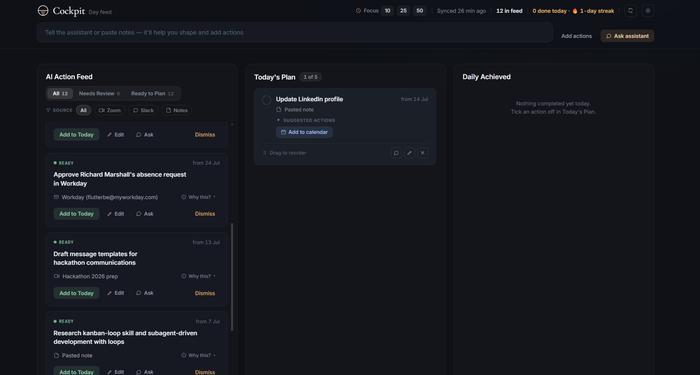Viewport: 700px width, 375px height.
Task: Mark Update LinkedIn profile as complete
Action: click(x=267, y=100)
